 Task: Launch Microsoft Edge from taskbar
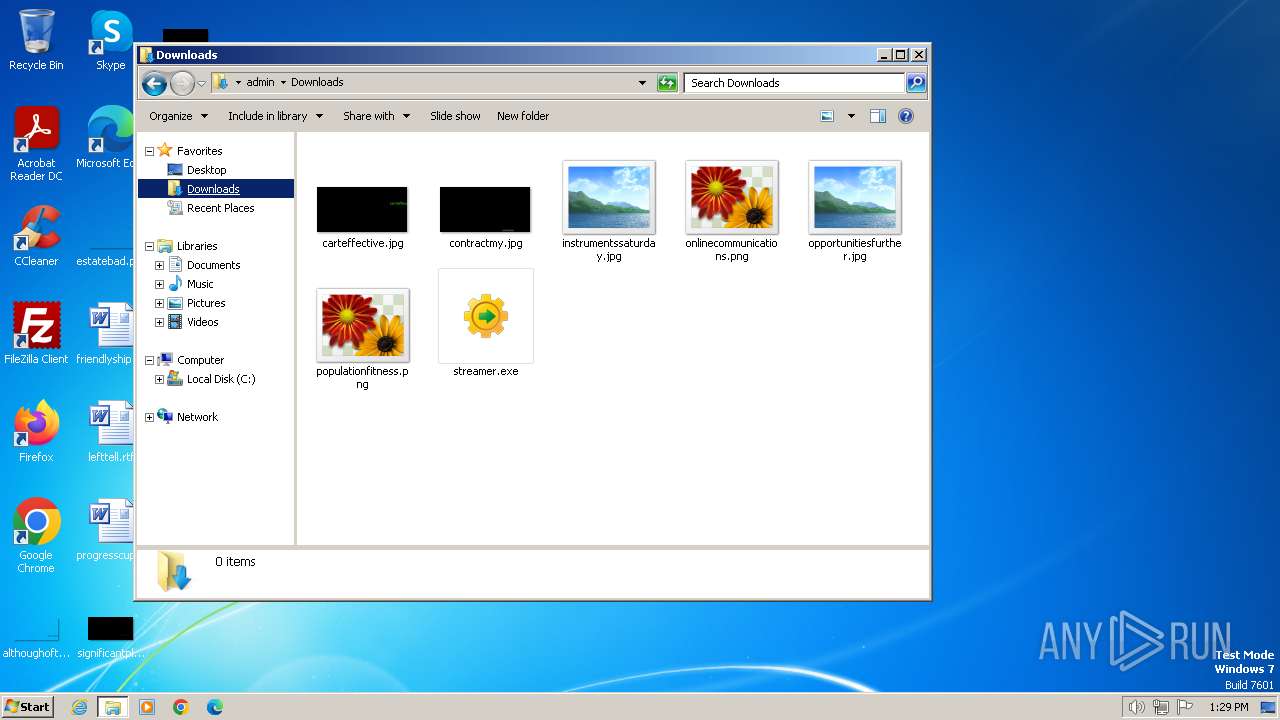pos(215,707)
